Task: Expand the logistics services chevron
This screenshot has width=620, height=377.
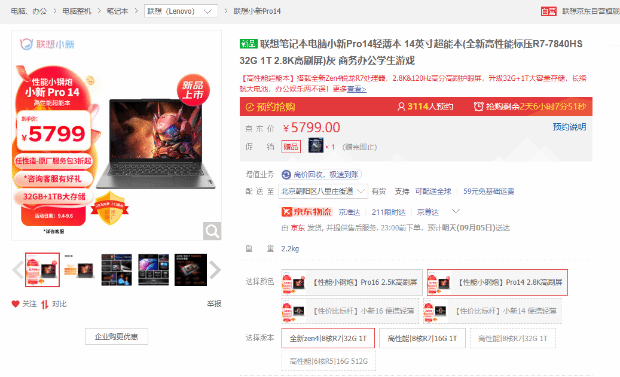Action: coord(456,211)
